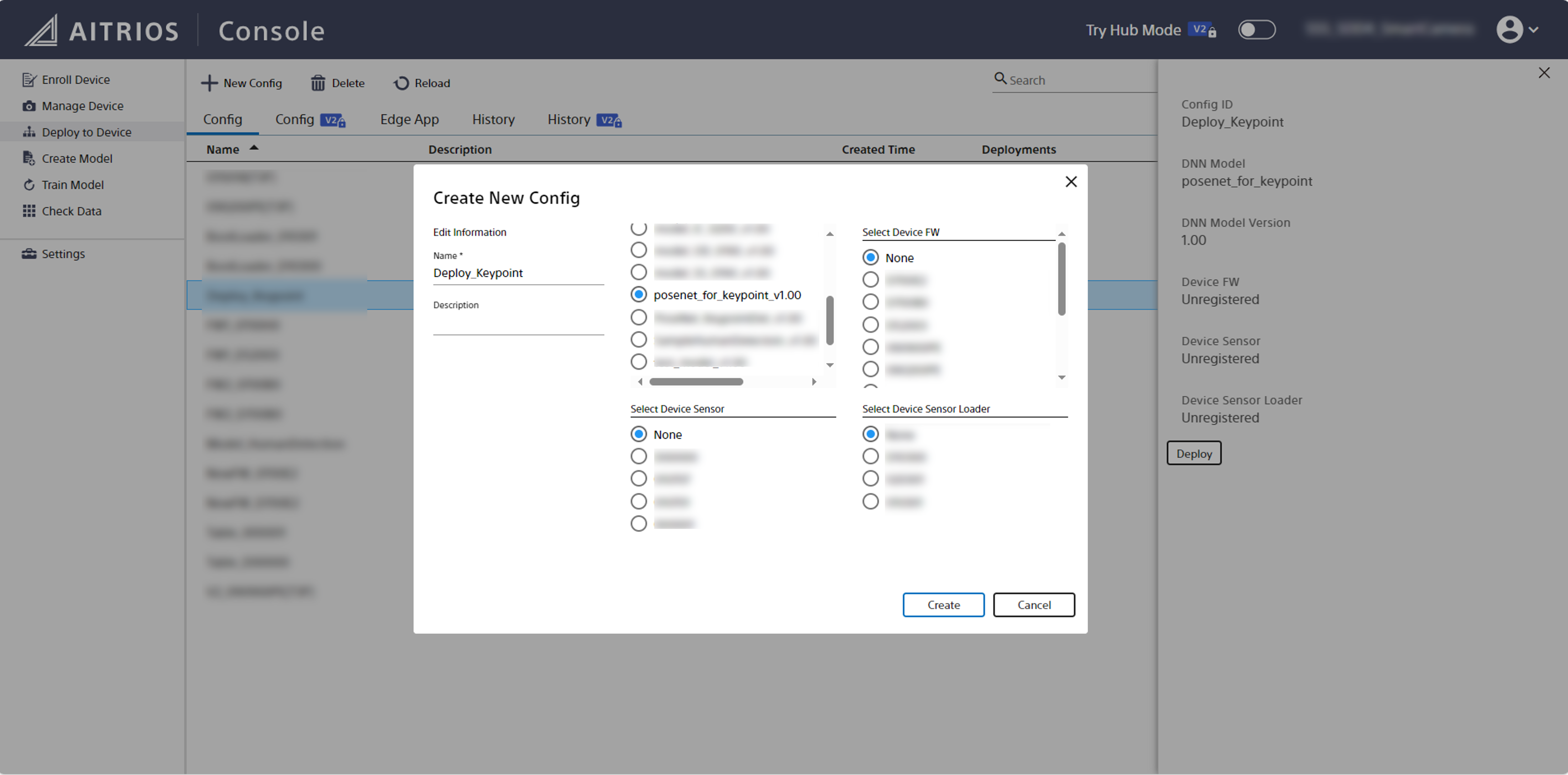Screen dimensions: 1568x775
Task: Select None under Select Device FW
Action: pyautogui.click(x=871, y=258)
